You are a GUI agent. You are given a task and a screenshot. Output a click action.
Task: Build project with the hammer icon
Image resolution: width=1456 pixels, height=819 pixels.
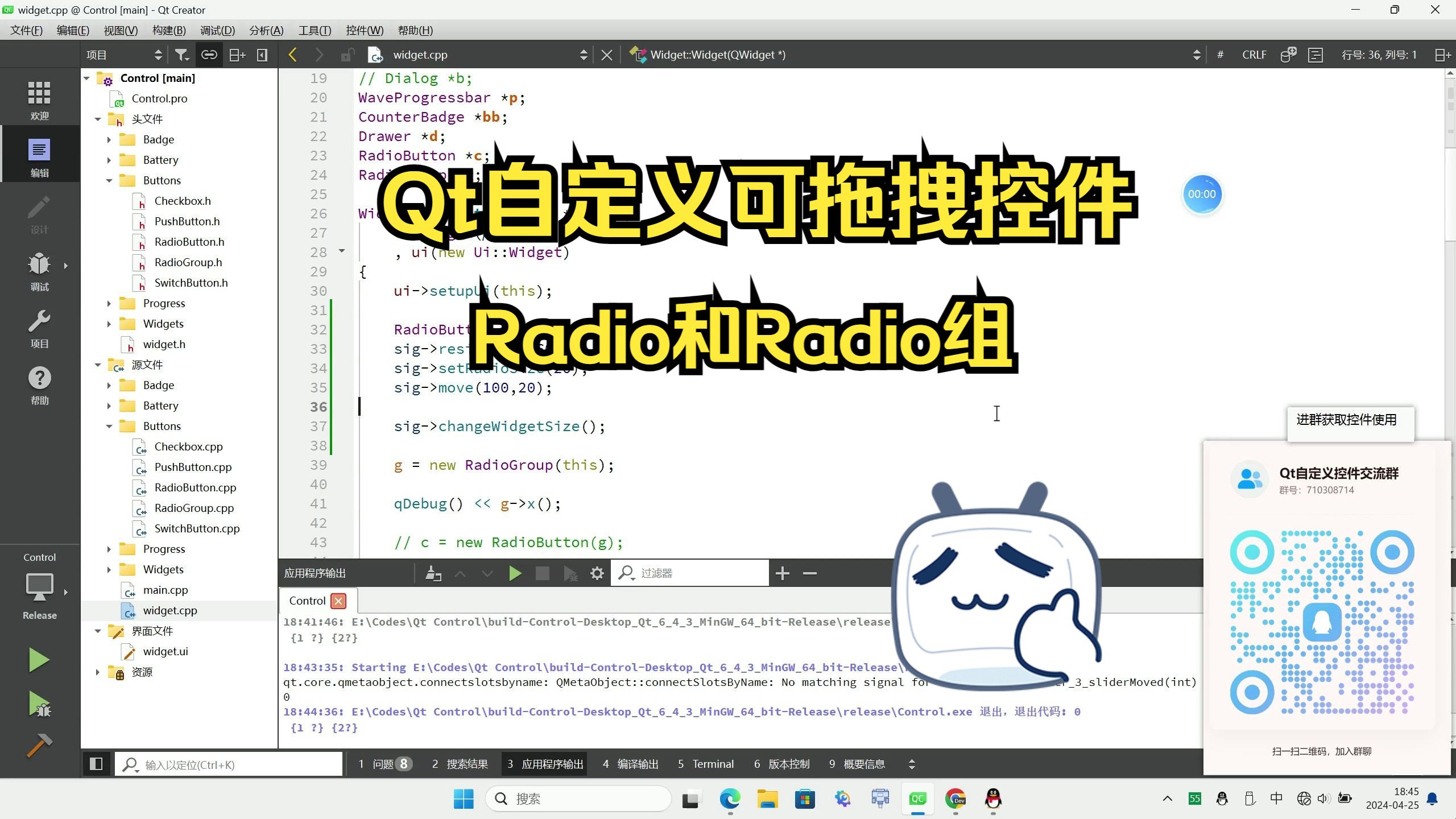[39, 745]
